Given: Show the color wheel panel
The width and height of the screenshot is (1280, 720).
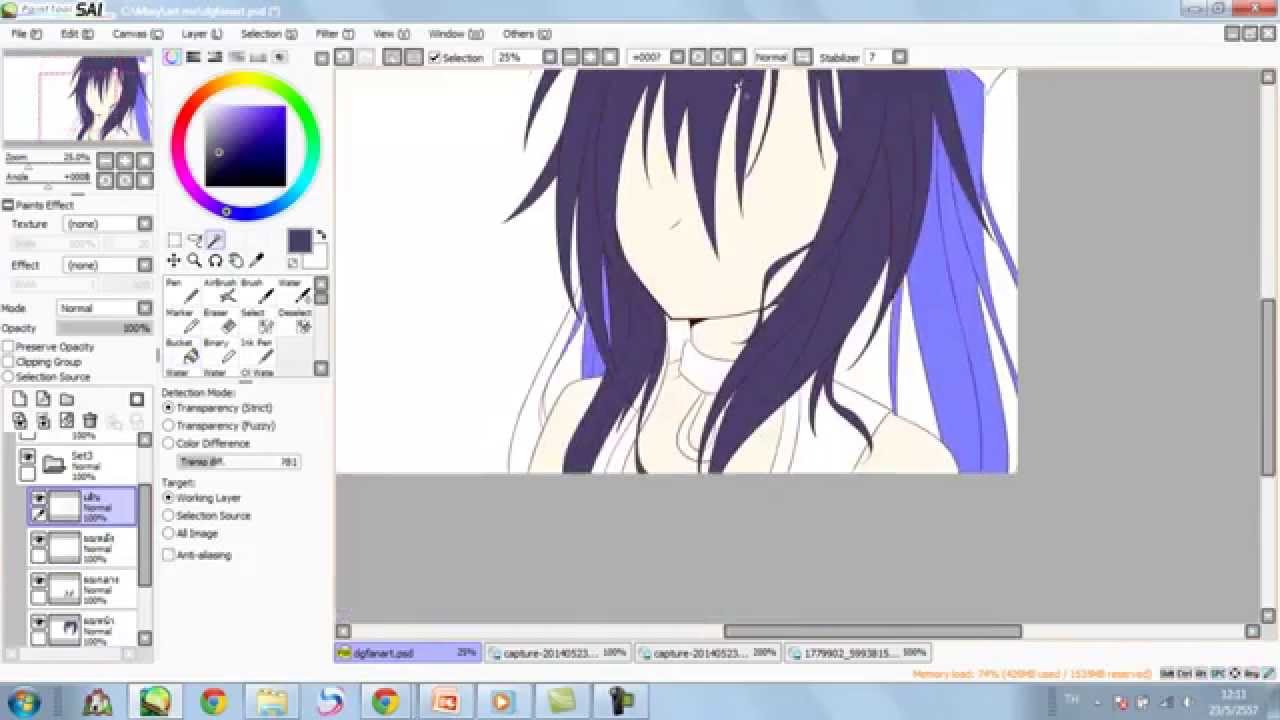Looking at the screenshot, I should pyautogui.click(x=173, y=58).
